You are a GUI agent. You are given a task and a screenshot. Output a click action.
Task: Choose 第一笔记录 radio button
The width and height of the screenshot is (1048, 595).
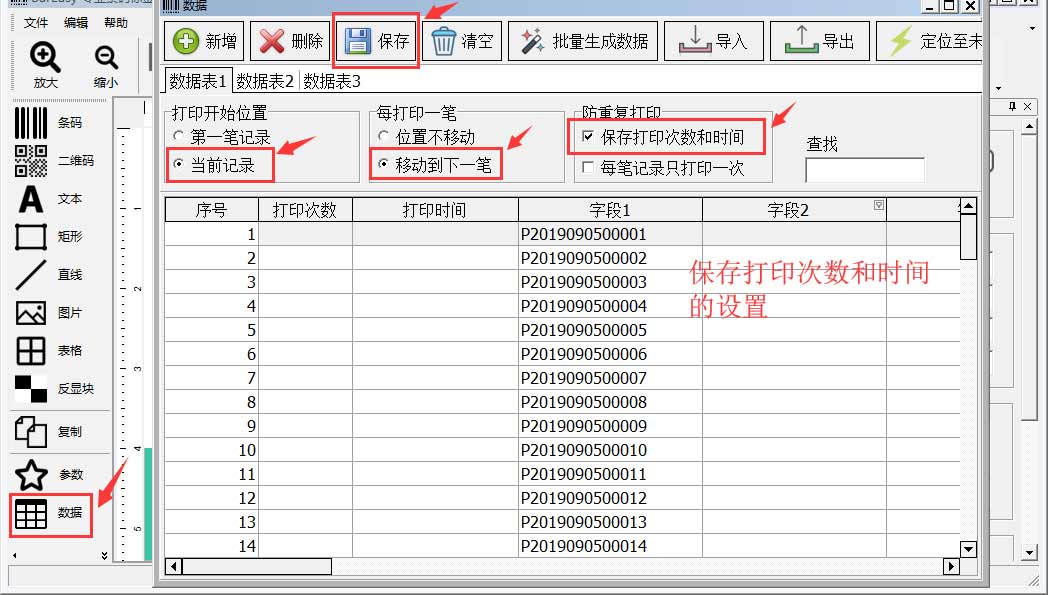click(179, 137)
